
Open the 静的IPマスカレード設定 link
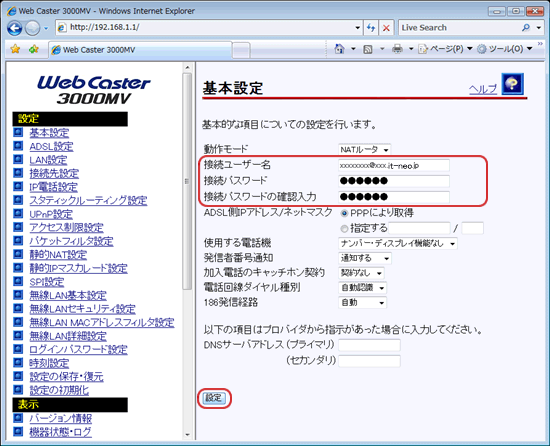(79, 268)
